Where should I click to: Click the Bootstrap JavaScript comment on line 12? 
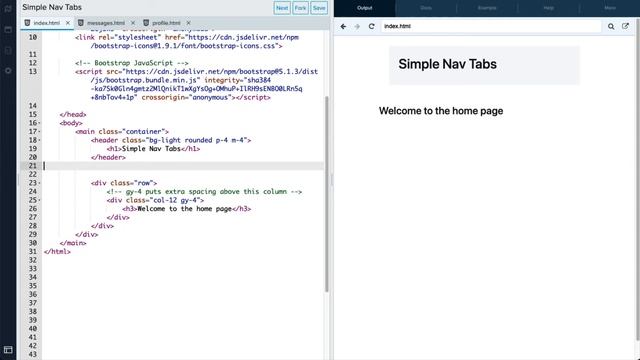(x=131, y=63)
